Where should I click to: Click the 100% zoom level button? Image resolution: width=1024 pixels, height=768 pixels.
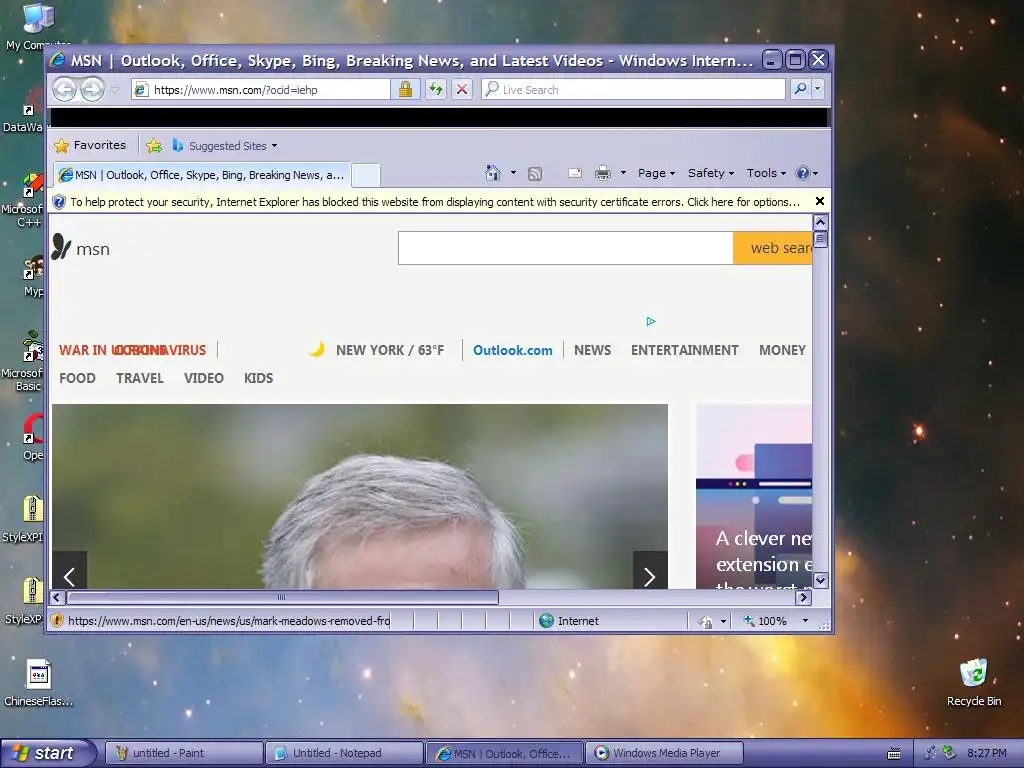[765, 621]
